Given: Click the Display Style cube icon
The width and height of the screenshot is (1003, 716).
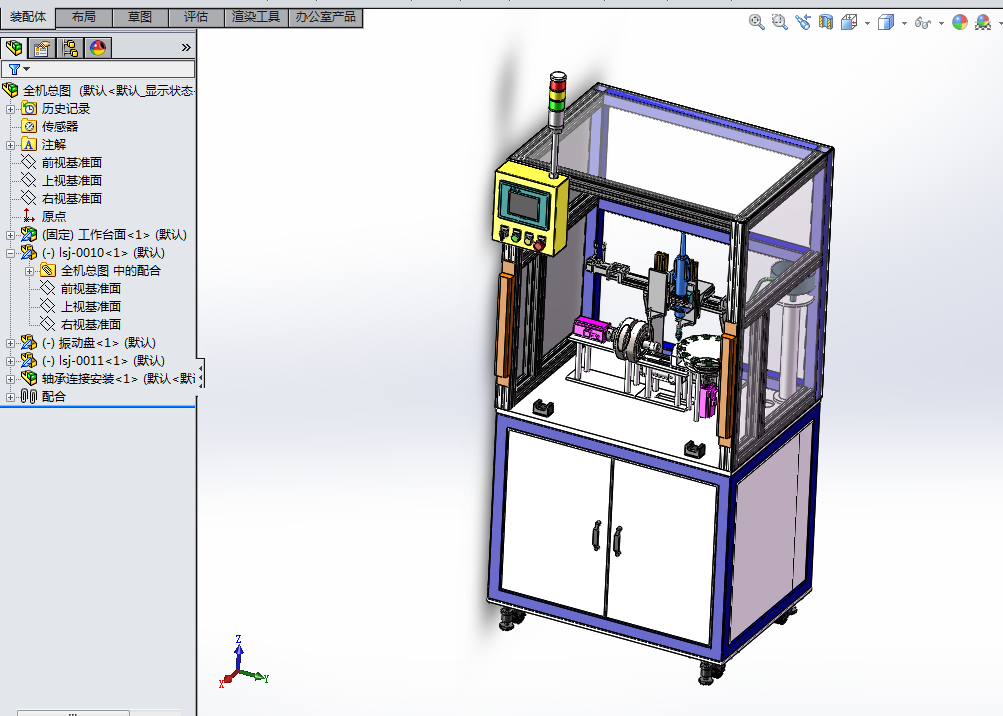Looking at the screenshot, I should (886, 22).
